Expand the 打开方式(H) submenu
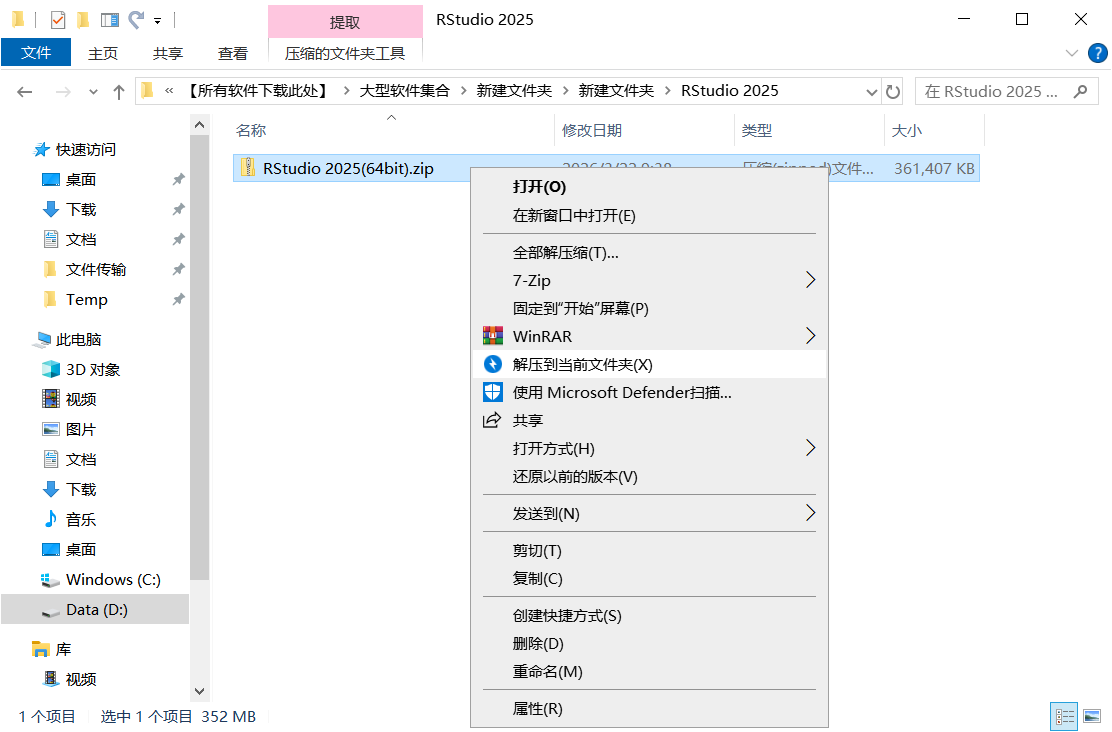This screenshot has width=1112, height=732. (649, 448)
